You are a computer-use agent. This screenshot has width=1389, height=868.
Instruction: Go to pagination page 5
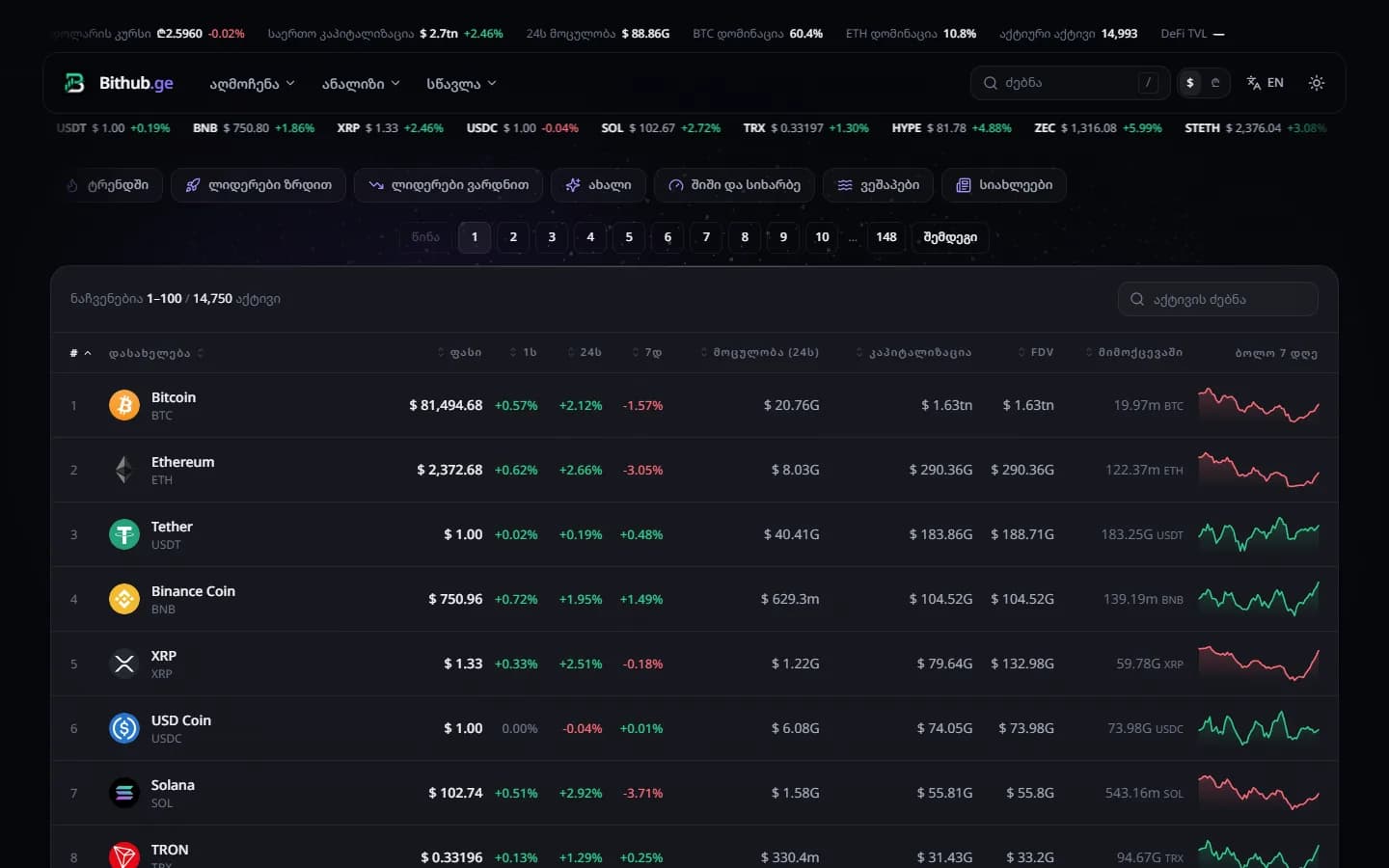629,237
